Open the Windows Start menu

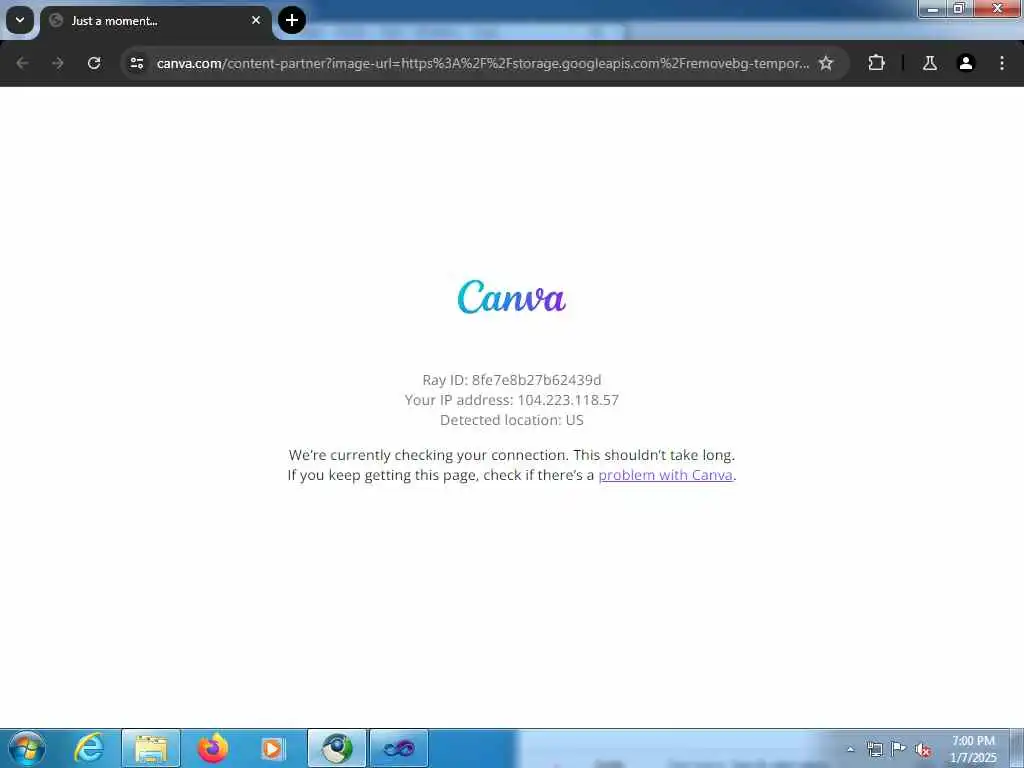coord(26,748)
